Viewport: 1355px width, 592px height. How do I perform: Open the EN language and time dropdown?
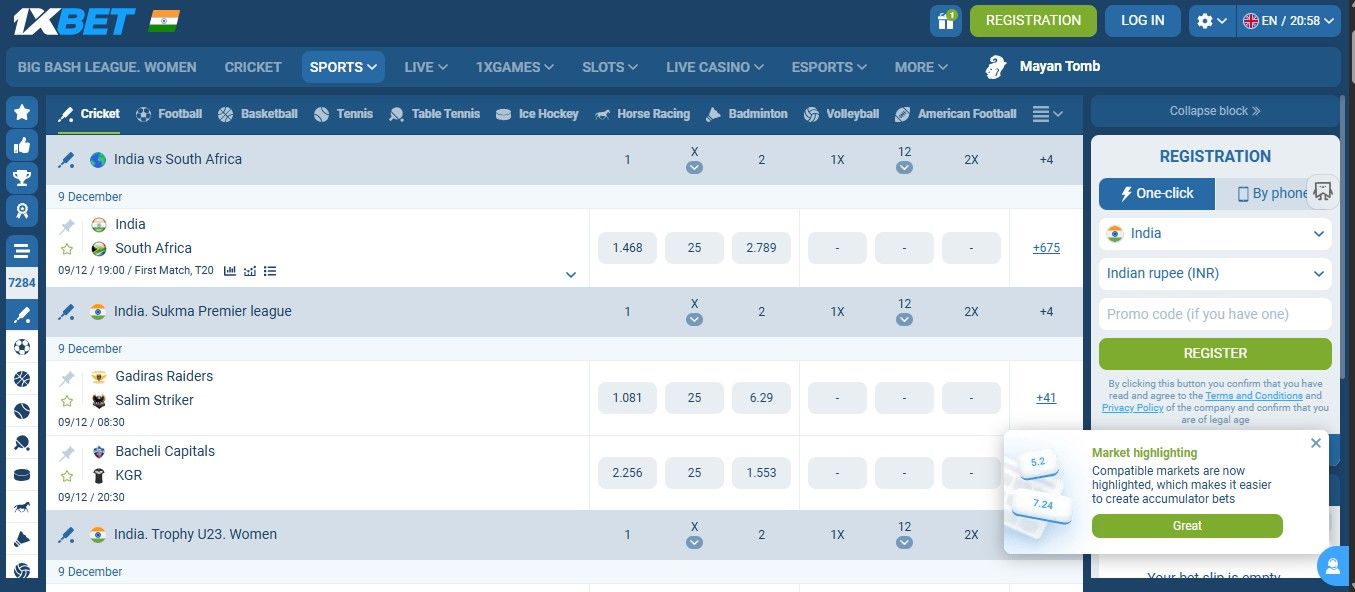tap(1289, 19)
